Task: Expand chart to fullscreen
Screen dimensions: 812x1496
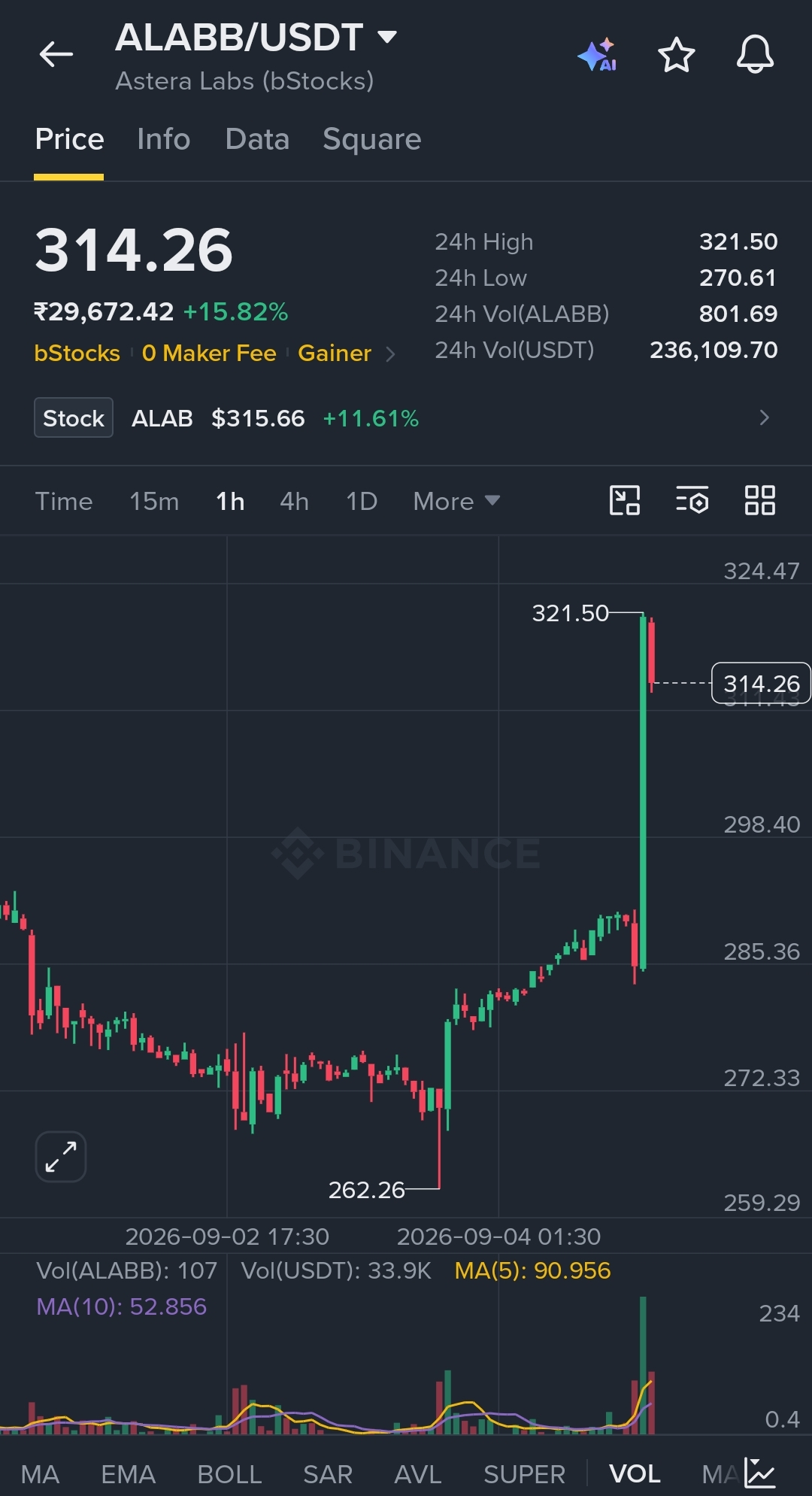Action: [x=61, y=1157]
